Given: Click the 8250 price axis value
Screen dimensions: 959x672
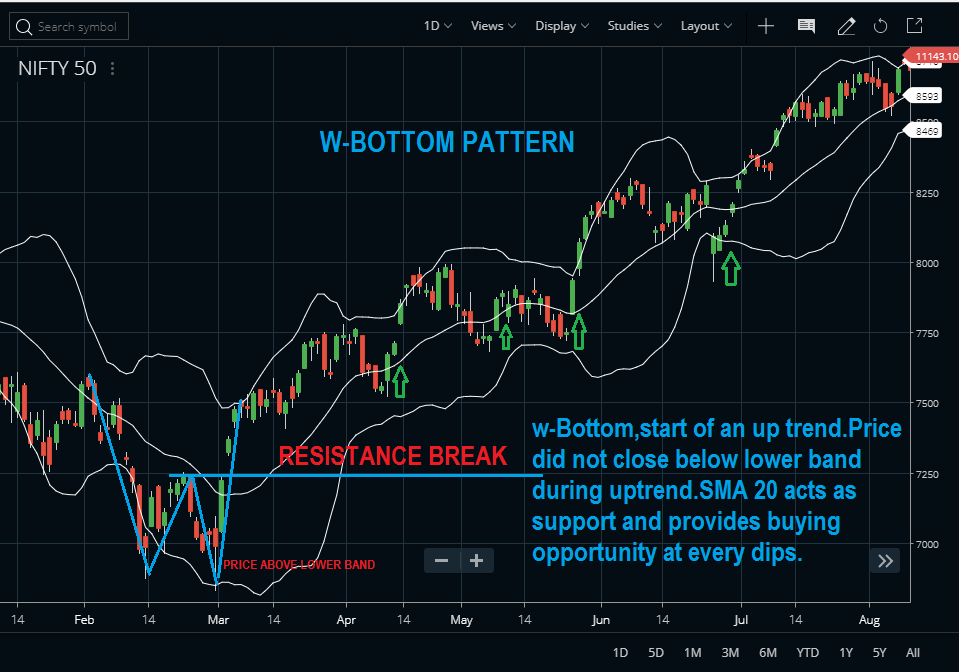Looking at the screenshot, I should (927, 193).
